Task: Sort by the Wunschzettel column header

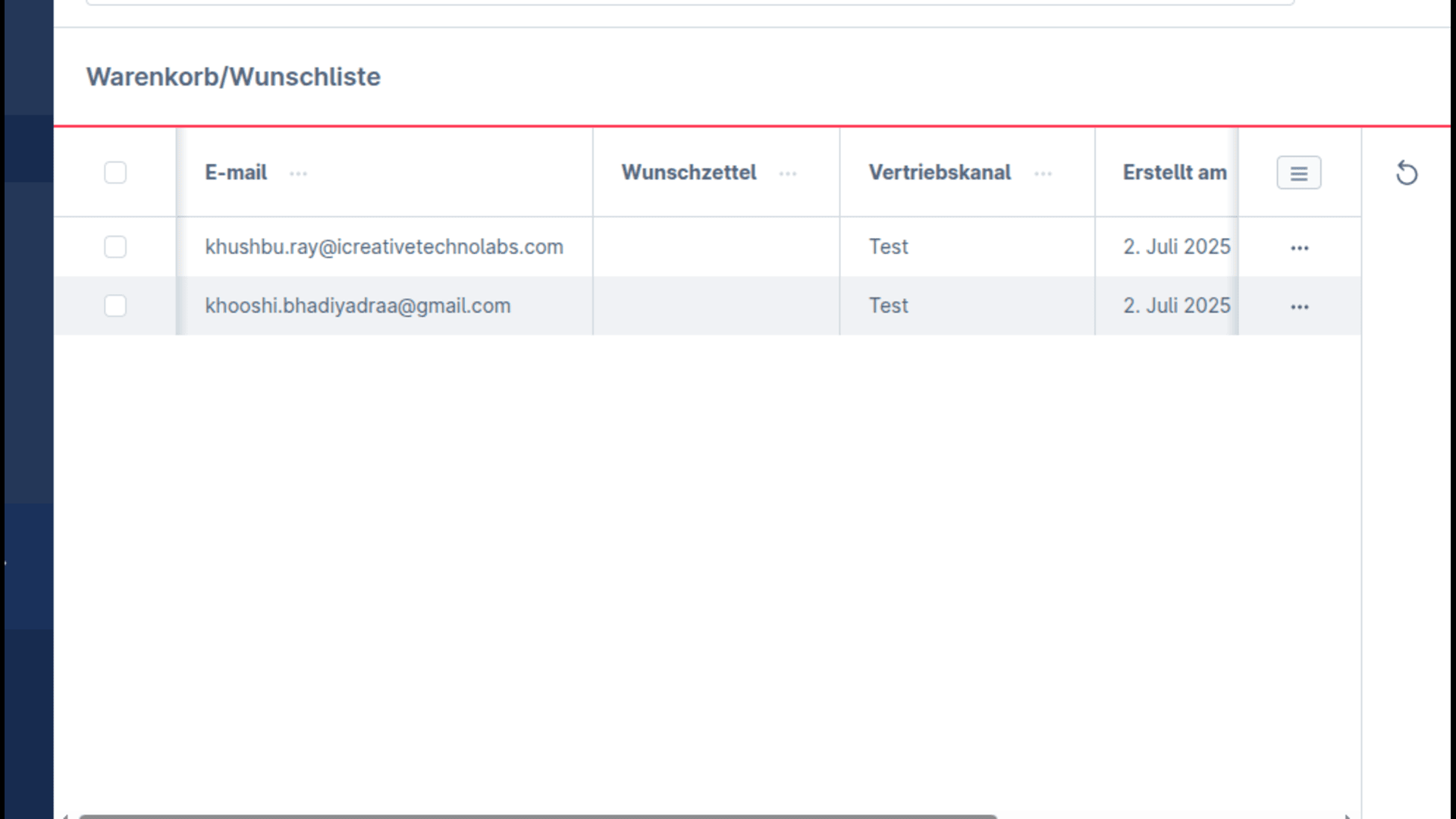Action: pos(689,172)
